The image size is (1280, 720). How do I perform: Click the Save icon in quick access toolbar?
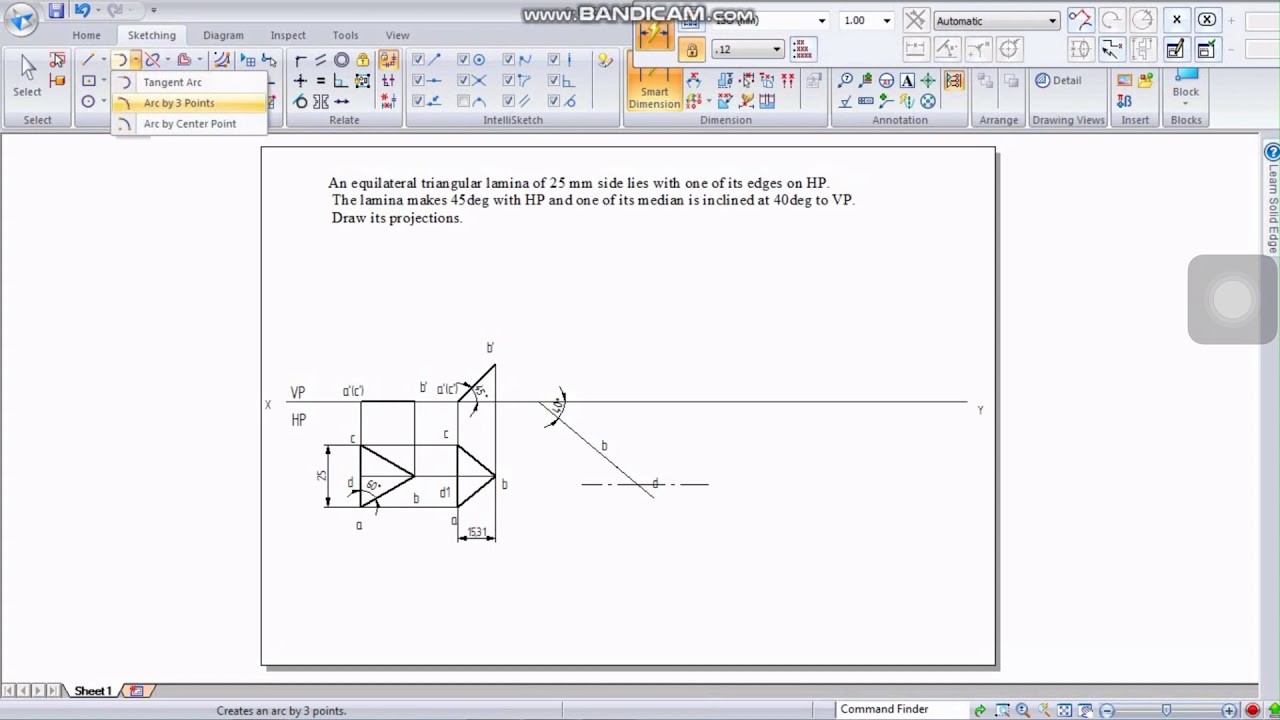point(56,11)
